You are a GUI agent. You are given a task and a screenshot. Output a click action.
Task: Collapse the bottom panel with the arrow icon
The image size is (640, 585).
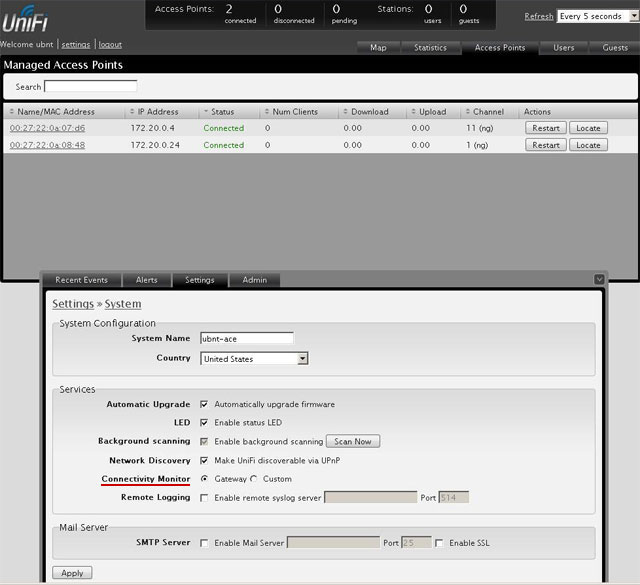tap(599, 279)
